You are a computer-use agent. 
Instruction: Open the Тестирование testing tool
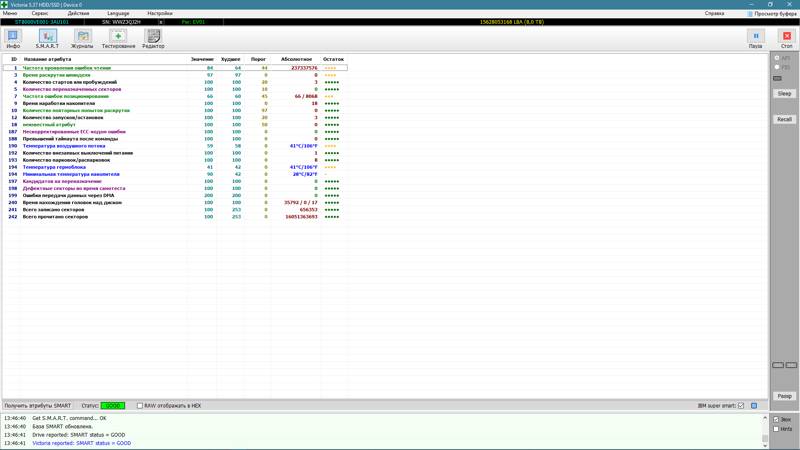[x=118, y=38]
